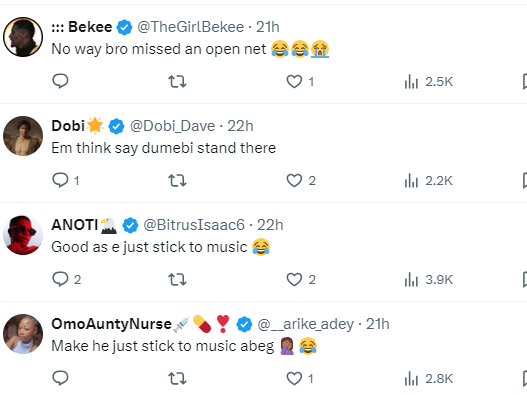This screenshot has width=527, height=395.
Task: Open 3.9K views analytics on ANOTI's tweet
Action: coord(429,279)
